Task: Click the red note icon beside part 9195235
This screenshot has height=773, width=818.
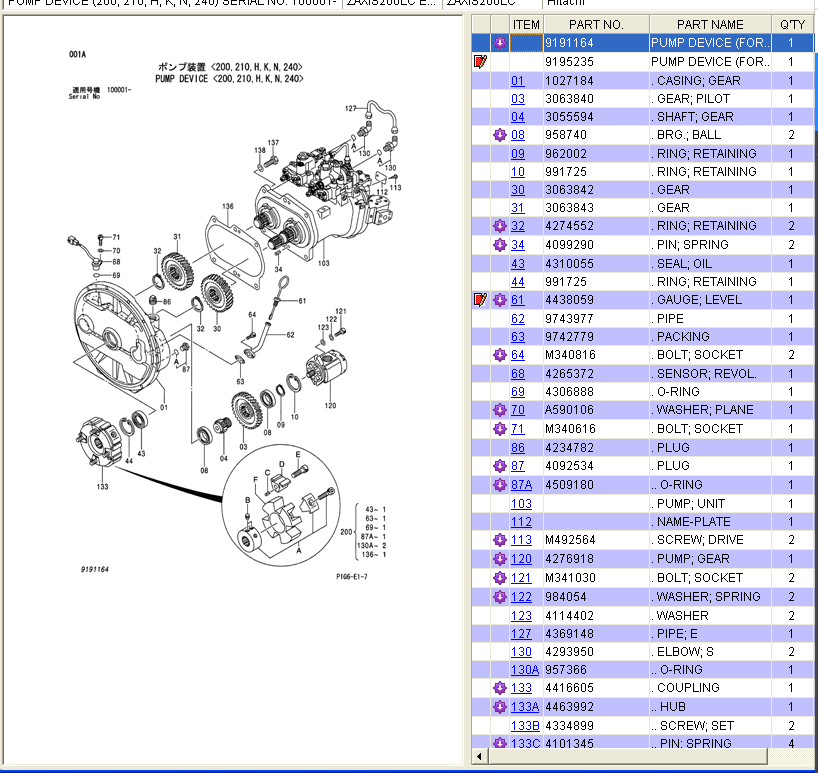Action: pyautogui.click(x=480, y=62)
